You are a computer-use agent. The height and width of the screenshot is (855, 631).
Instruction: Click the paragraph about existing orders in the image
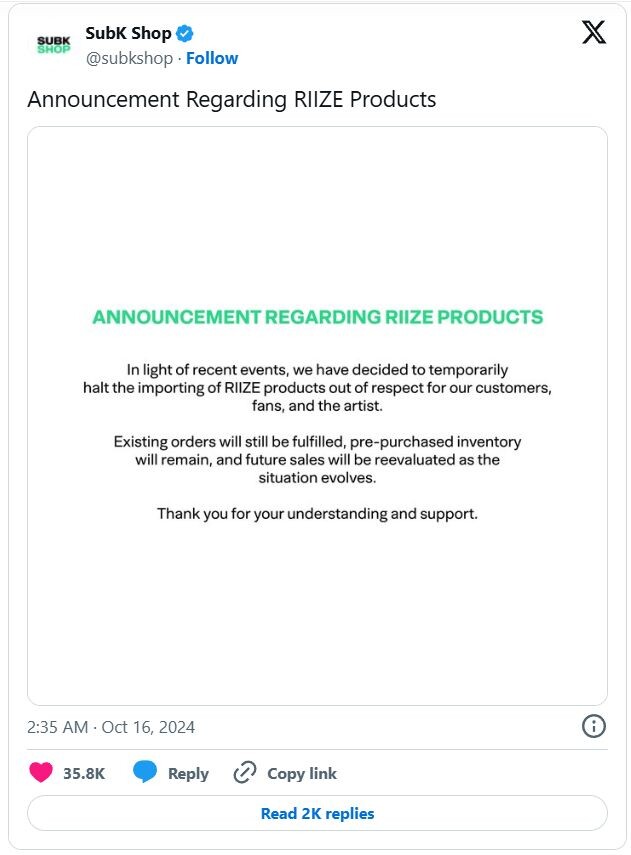point(317,460)
